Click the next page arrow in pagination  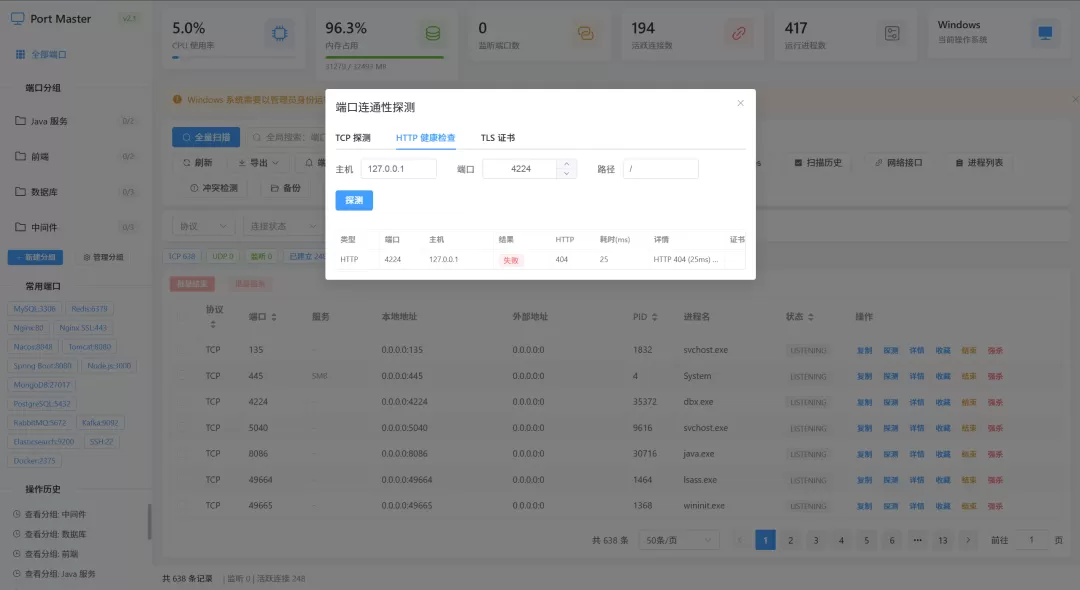pyautogui.click(x=968, y=540)
